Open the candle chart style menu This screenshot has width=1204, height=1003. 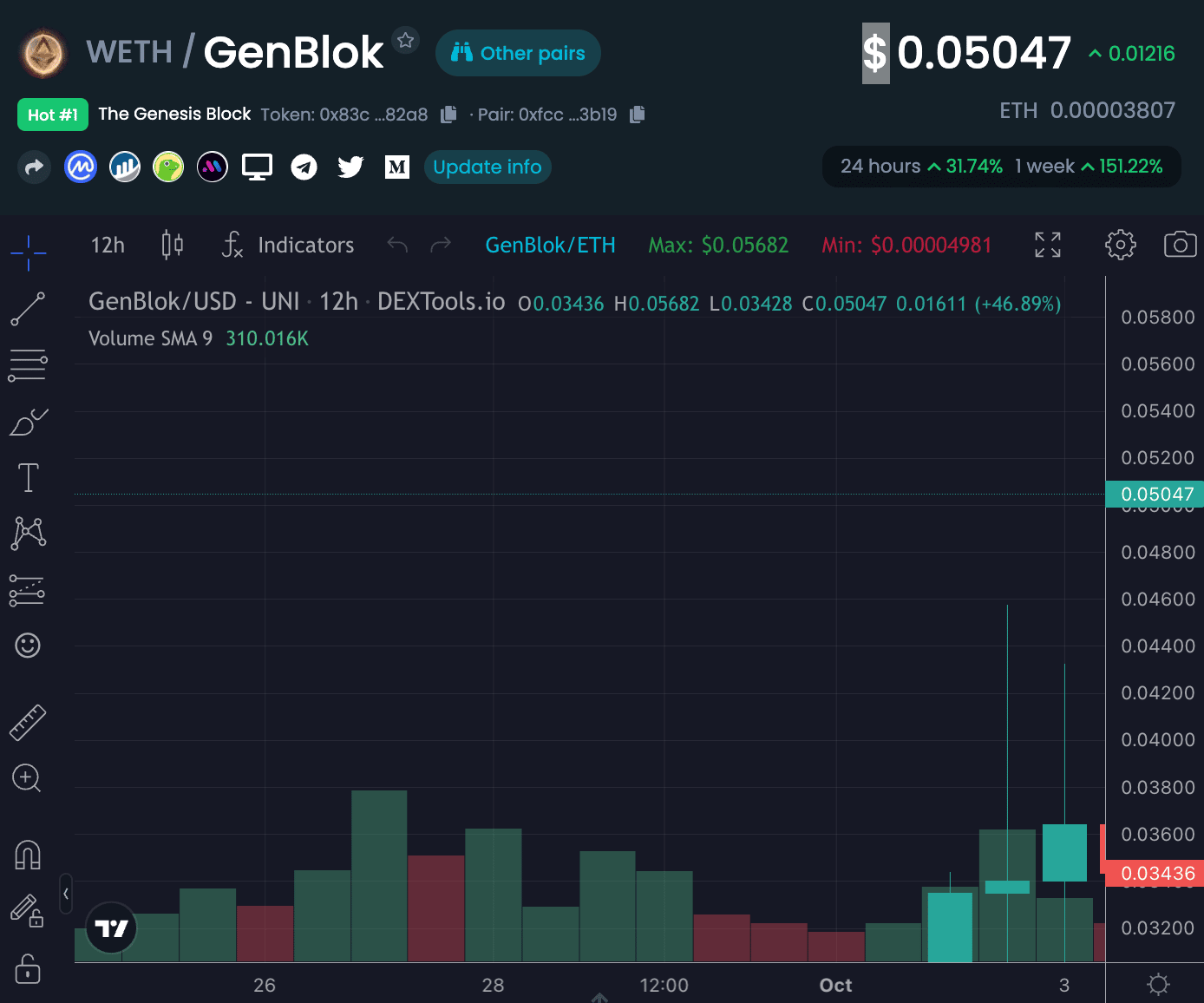(x=173, y=246)
